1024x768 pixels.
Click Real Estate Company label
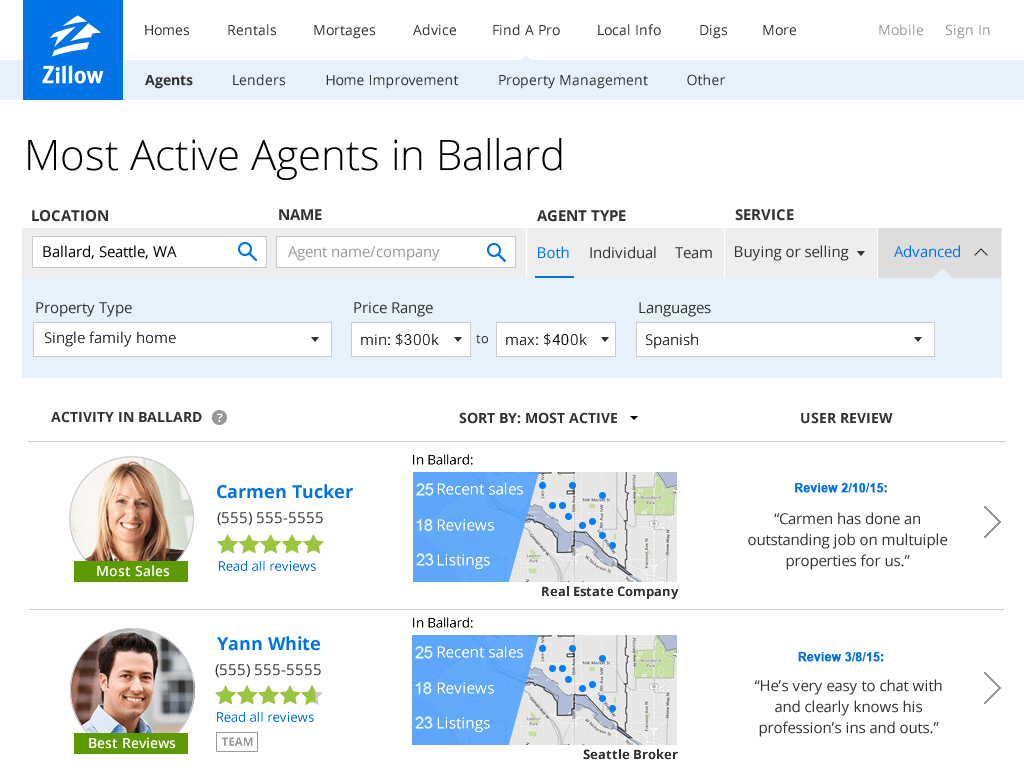[609, 592]
